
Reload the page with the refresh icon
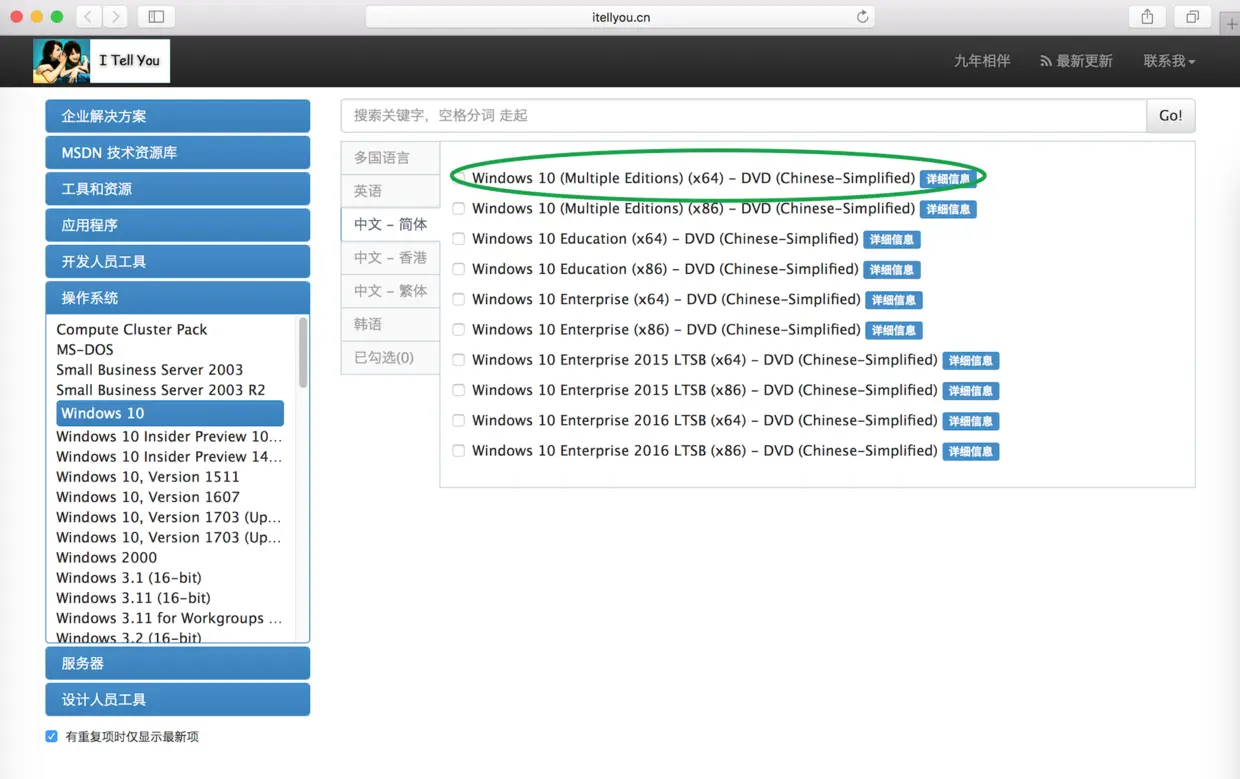862,17
